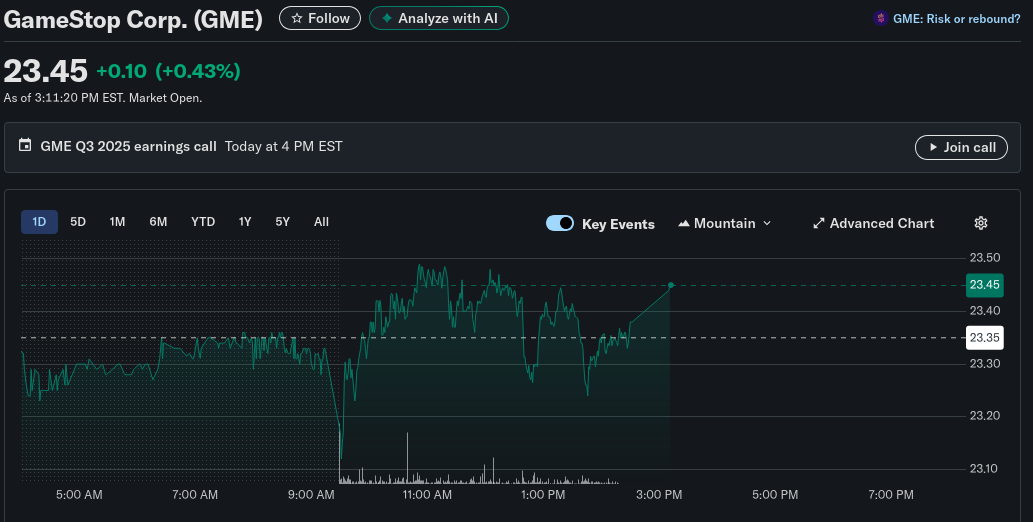This screenshot has height=522, width=1033.
Task: Choose the YTD range tab
Action: point(203,222)
